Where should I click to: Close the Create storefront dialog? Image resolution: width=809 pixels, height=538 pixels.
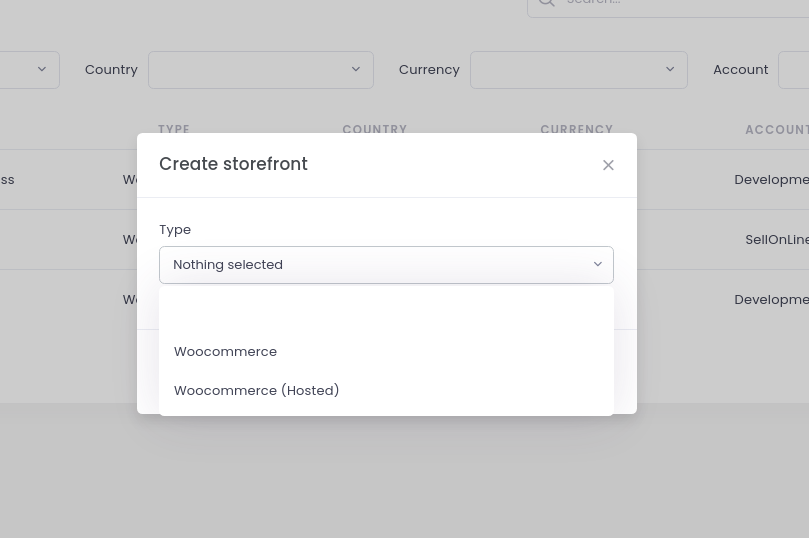tap(608, 165)
